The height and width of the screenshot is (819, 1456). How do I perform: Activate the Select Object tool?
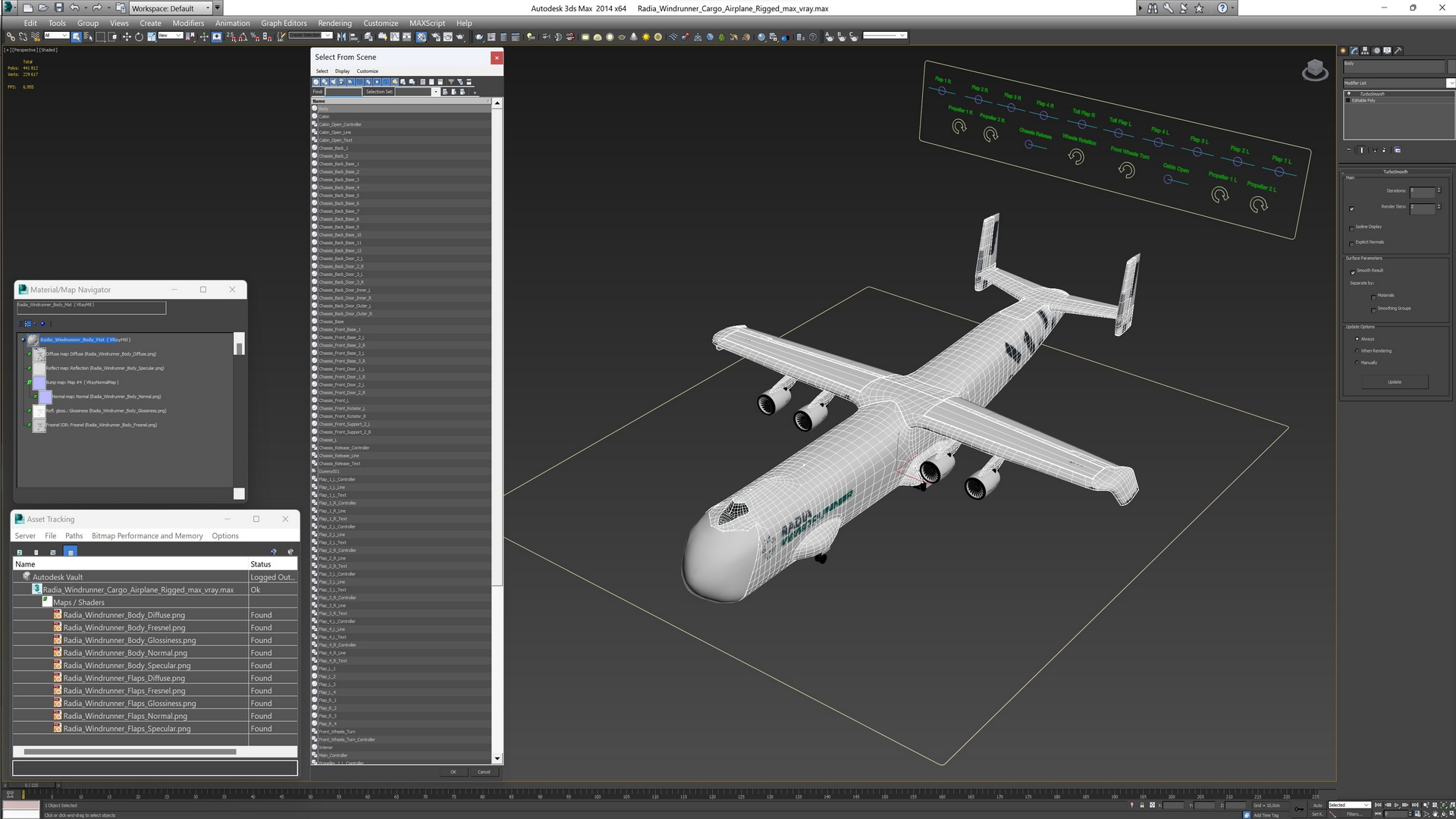(77, 36)
